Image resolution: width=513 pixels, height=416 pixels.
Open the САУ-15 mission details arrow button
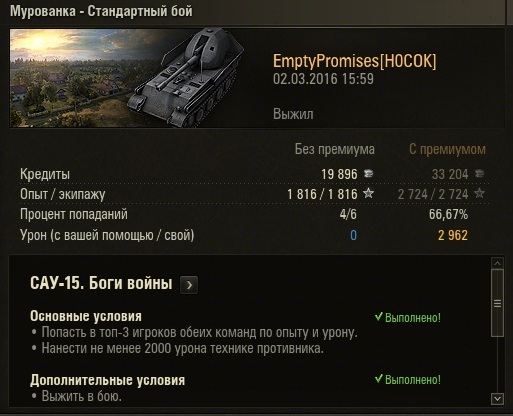(189, 285)
